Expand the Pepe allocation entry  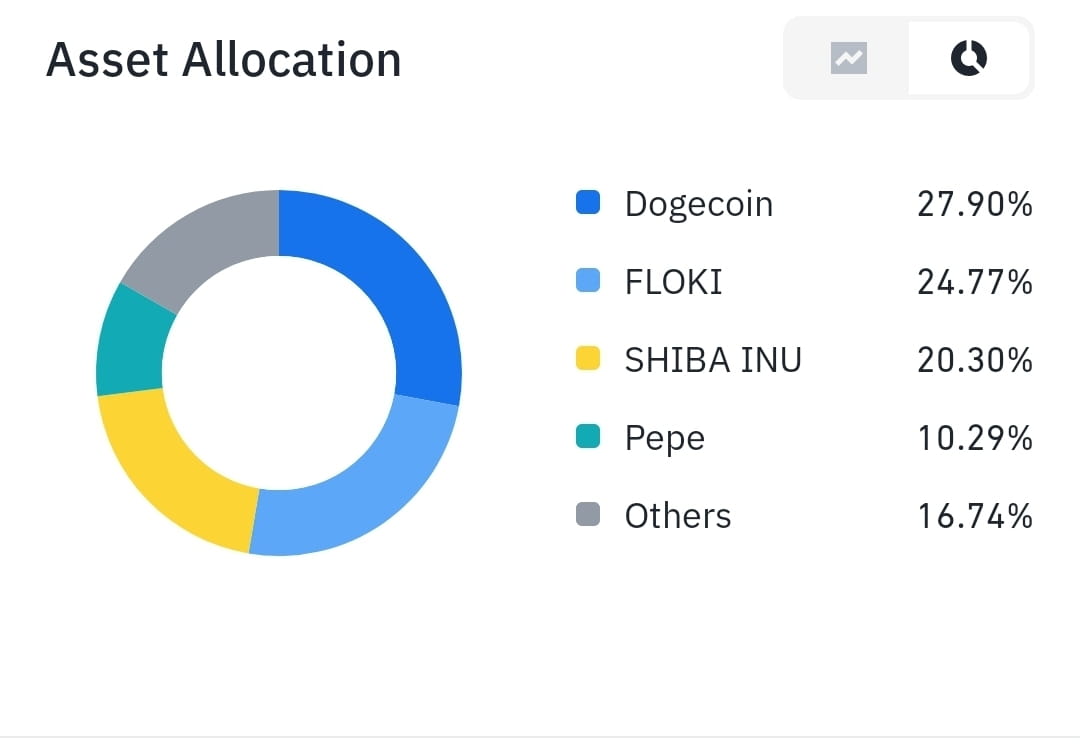[x=664, y=437]
